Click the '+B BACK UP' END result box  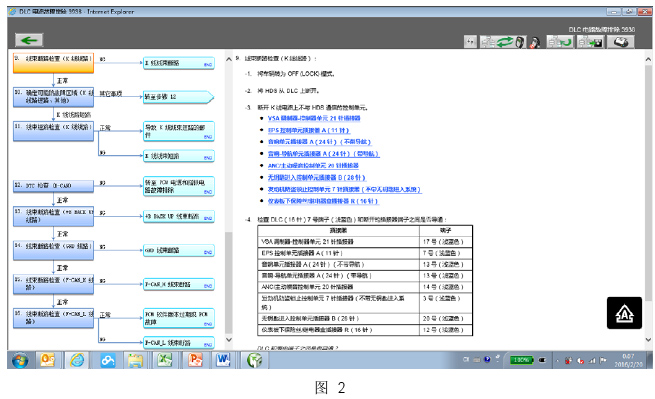click(x=179, y=216)
